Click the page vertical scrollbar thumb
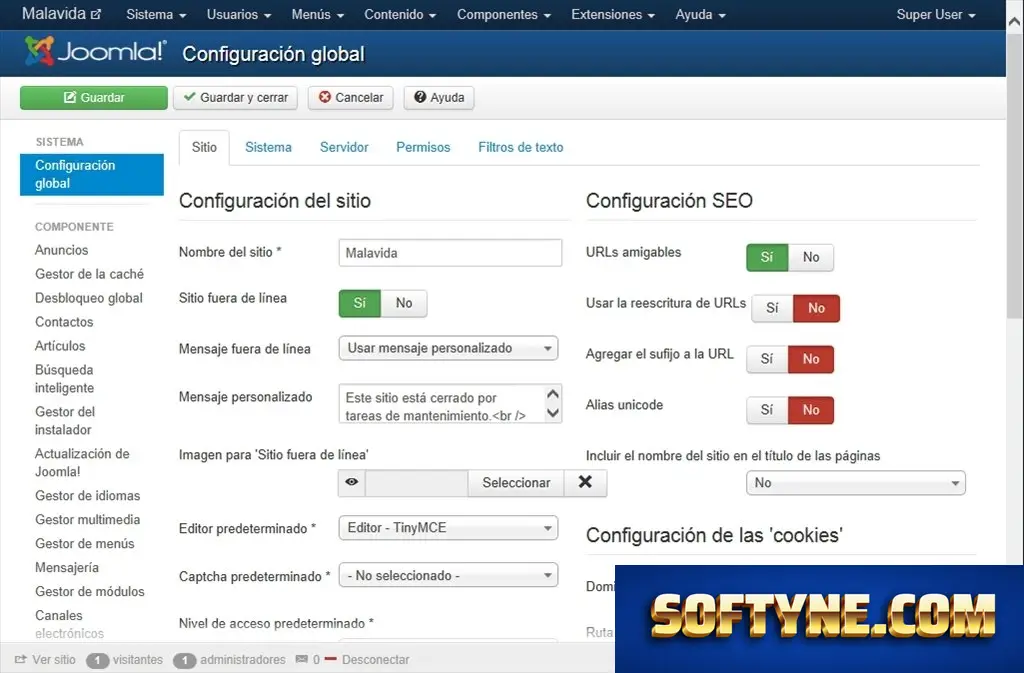The image size is (1024, 673). click(x=1014, y=176)
